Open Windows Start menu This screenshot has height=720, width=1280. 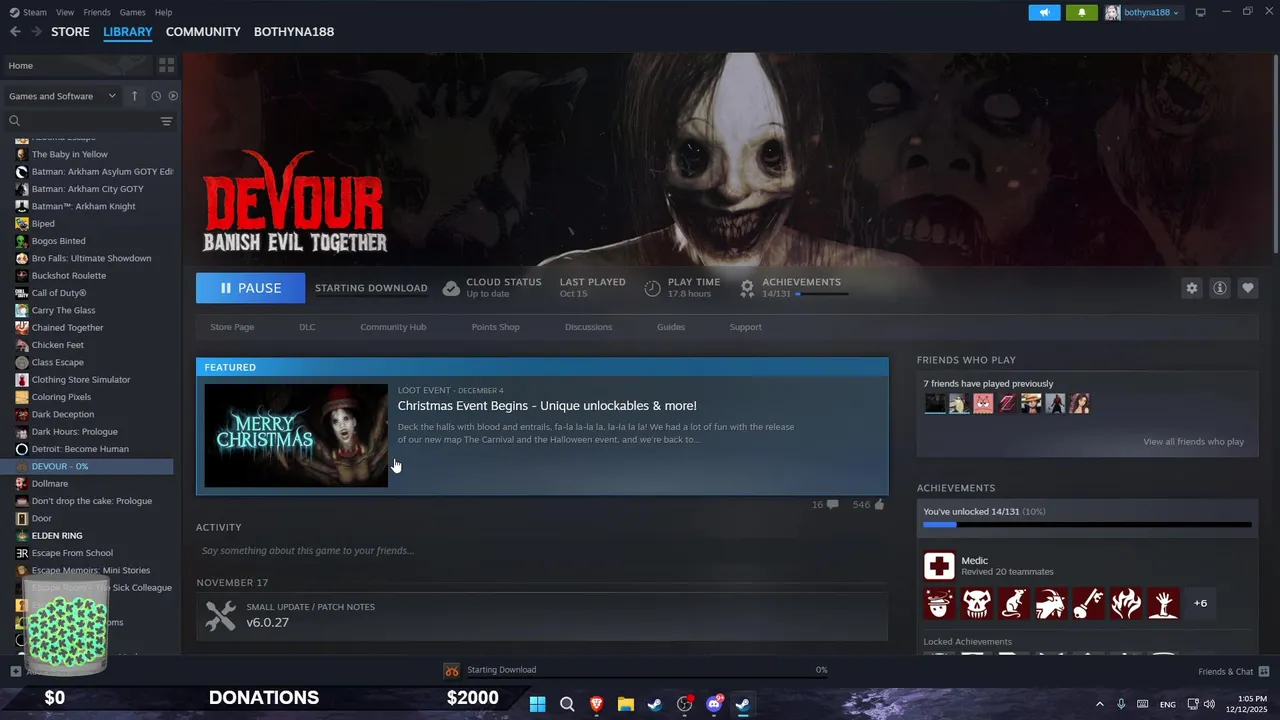[537, 704]
